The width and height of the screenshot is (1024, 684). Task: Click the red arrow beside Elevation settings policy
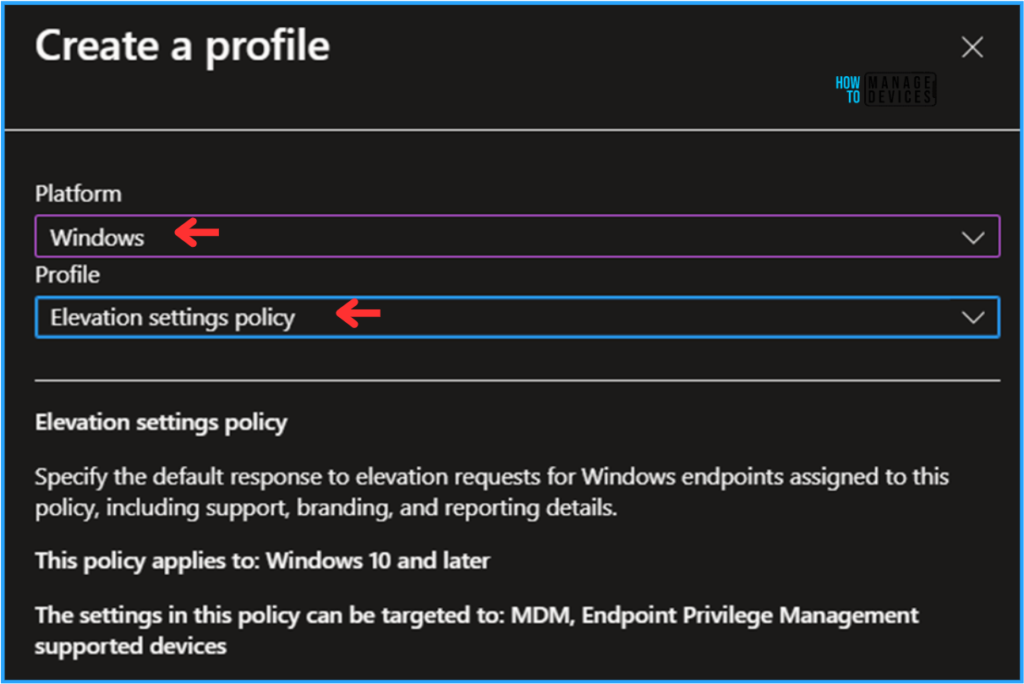click(x=359, y=315)
